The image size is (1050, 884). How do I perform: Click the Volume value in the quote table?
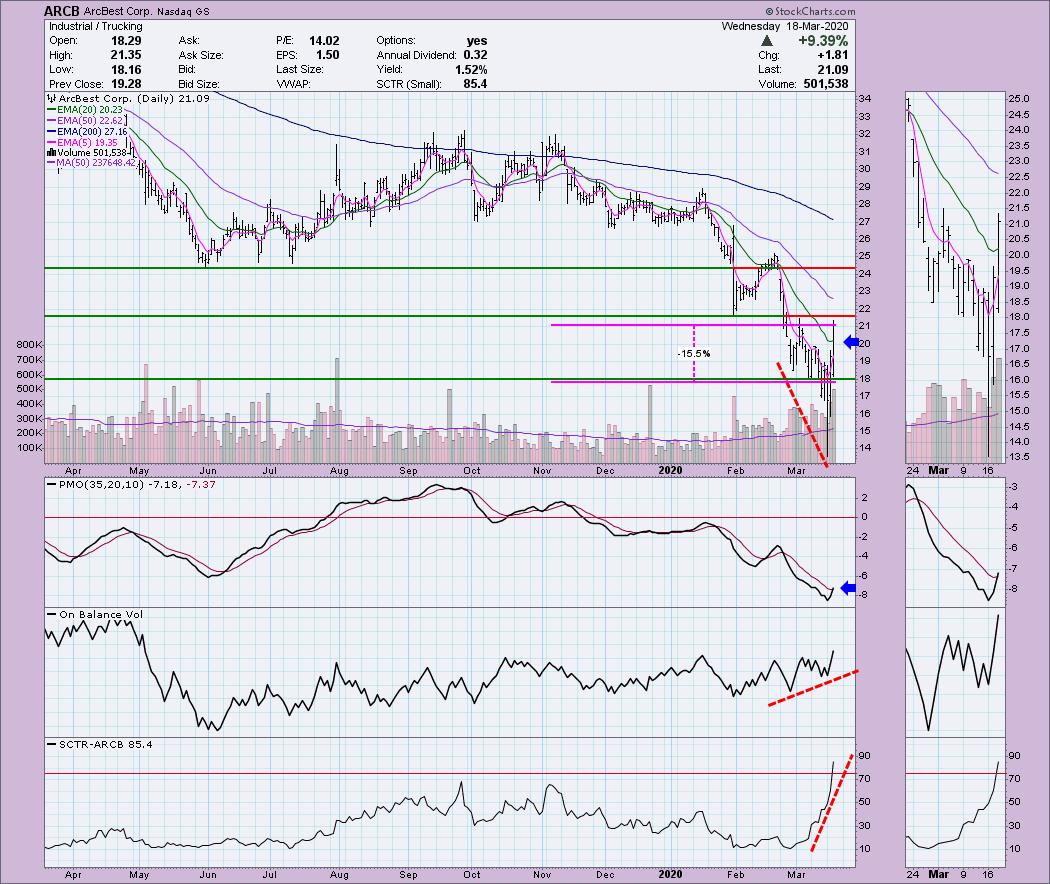[x=824, y=84]
